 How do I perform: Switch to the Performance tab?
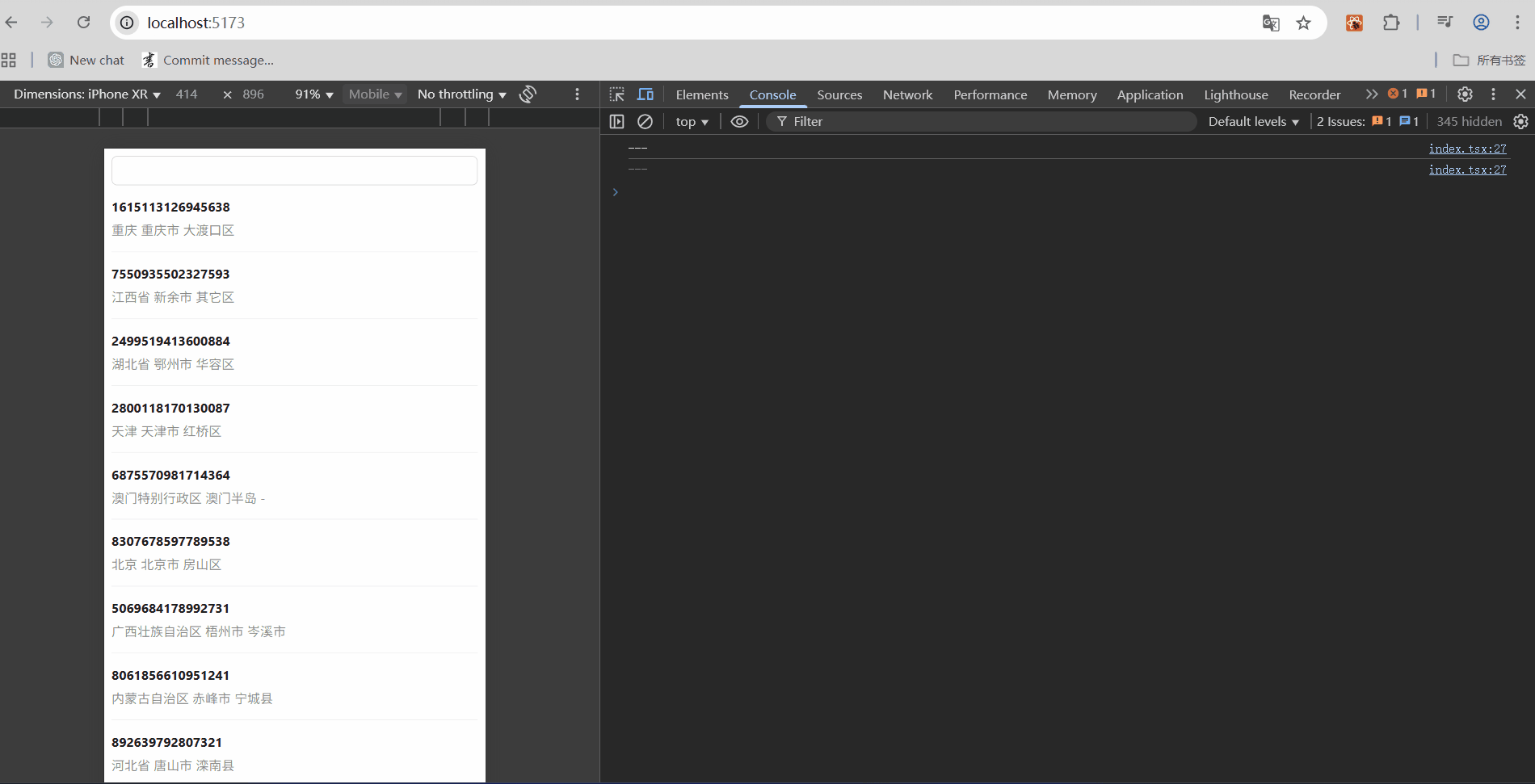tap(990, 94)
